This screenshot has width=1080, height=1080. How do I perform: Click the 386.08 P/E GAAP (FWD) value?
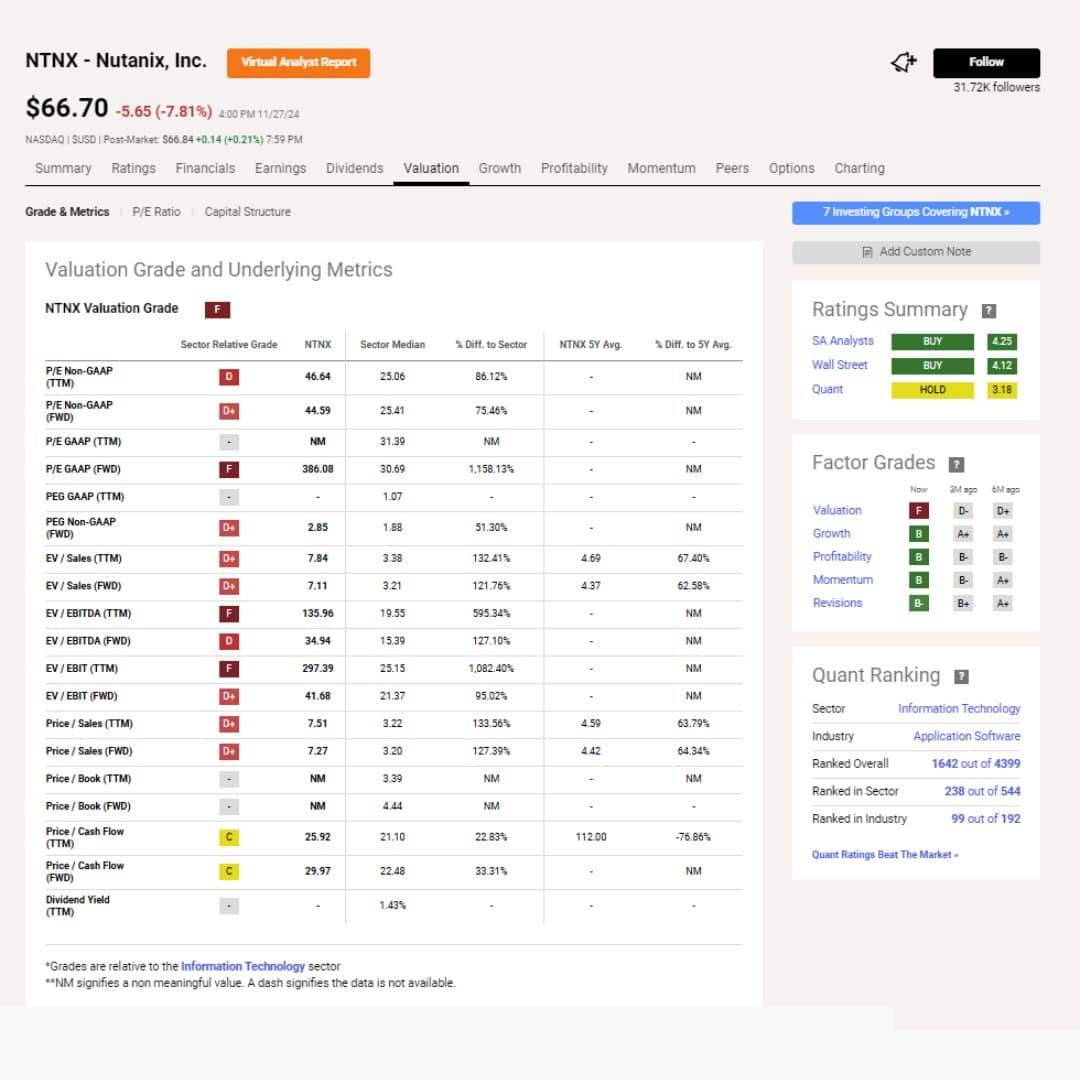(318, 469)
